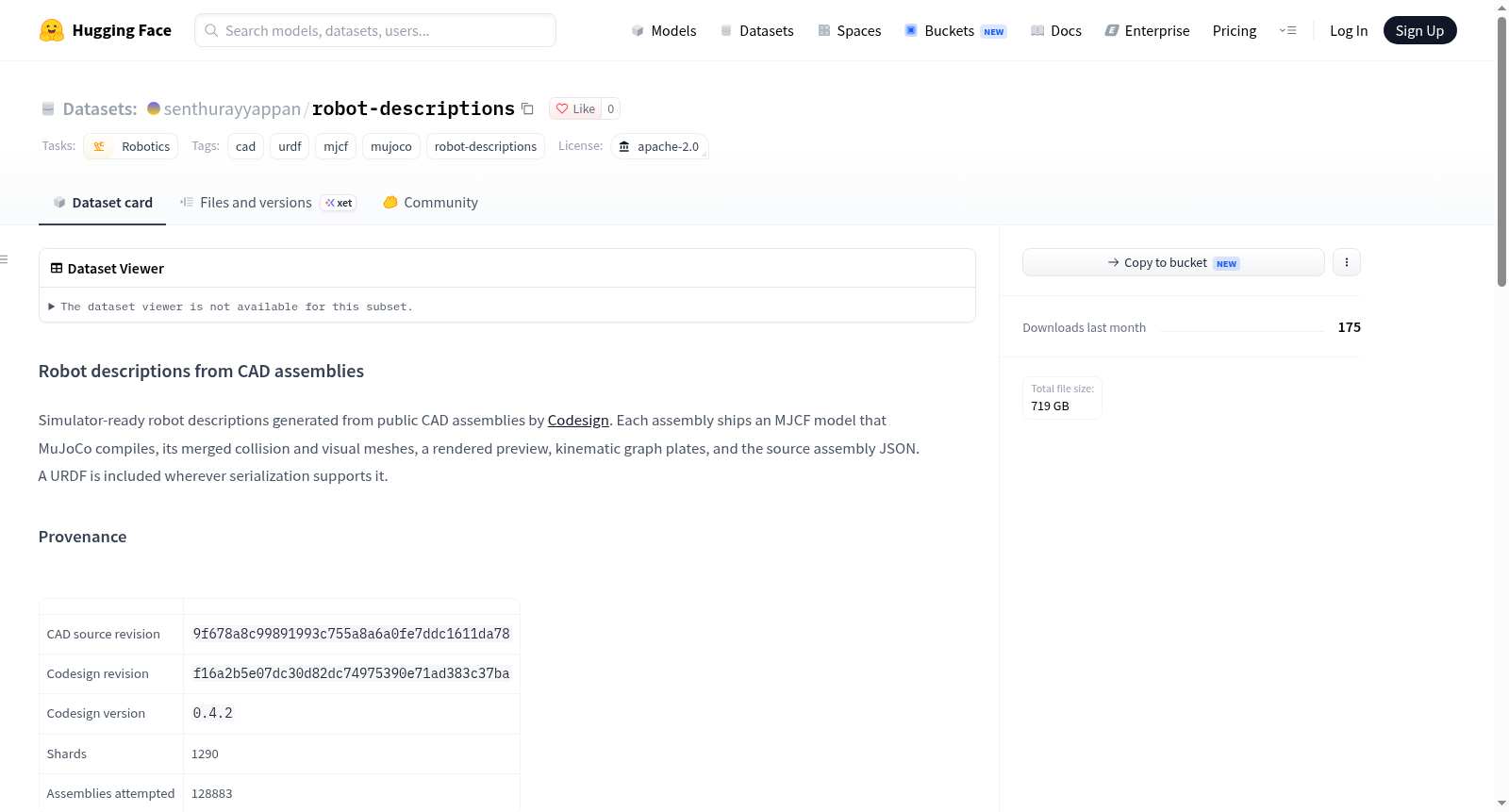1509x812 pixels.
Task: Click the Shards value 1290
Action: [x=205, y=754]
